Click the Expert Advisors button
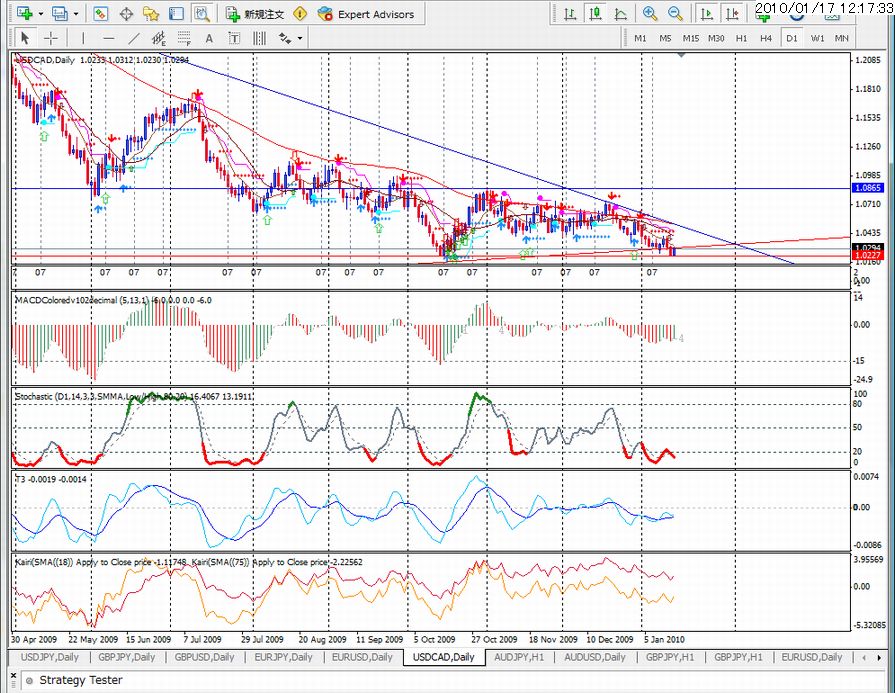The width and height of the screenshot is (895, 693). click(365, 14)
